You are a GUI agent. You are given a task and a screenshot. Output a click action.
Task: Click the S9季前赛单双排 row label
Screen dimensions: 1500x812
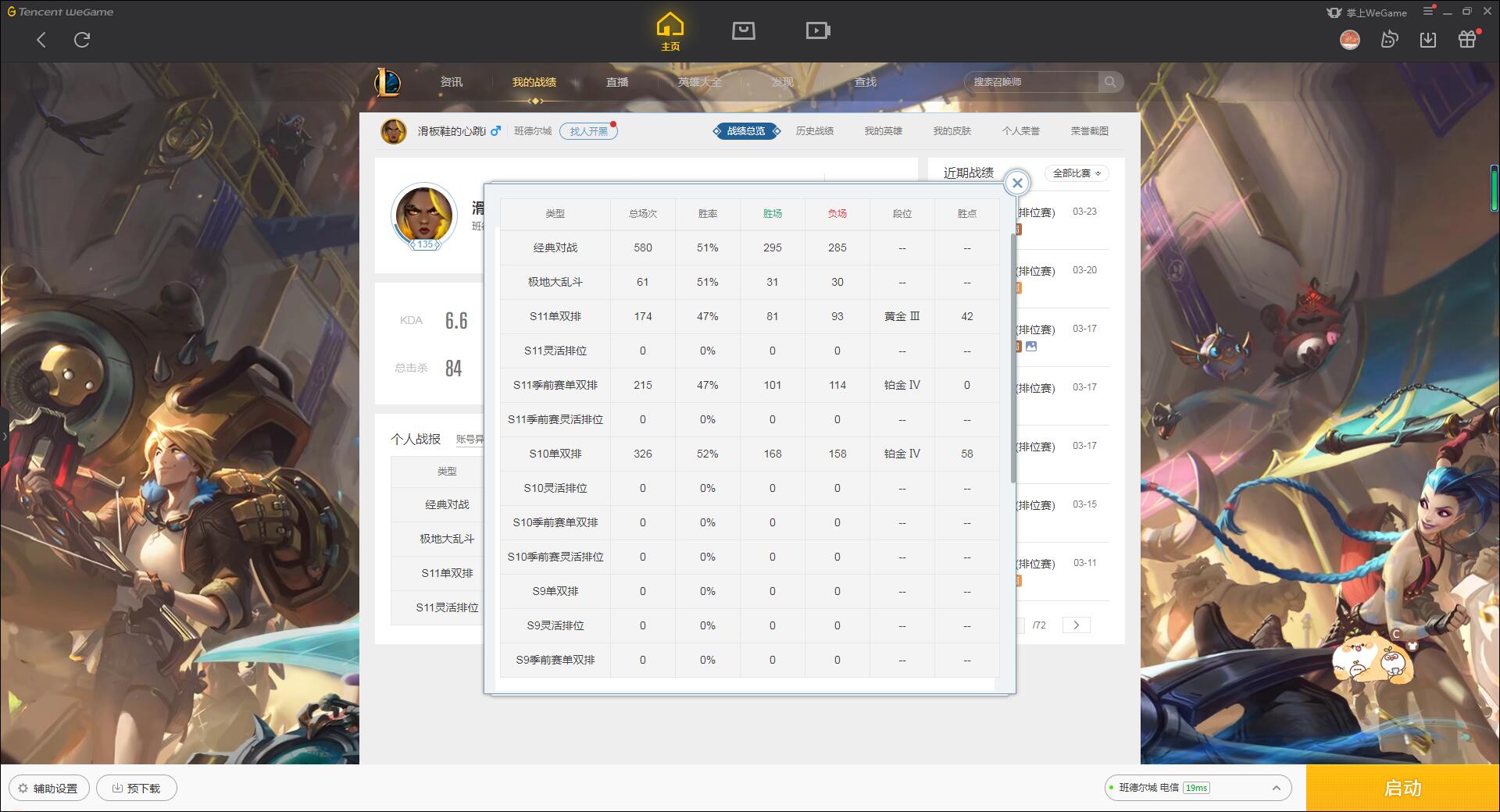click(x=555, y=660)
